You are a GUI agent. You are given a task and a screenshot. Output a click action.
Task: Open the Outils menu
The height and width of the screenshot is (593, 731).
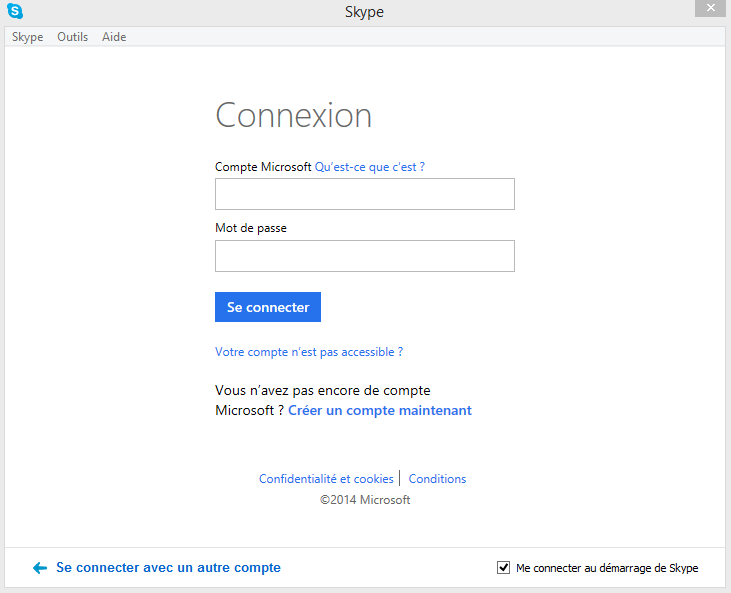72,37
